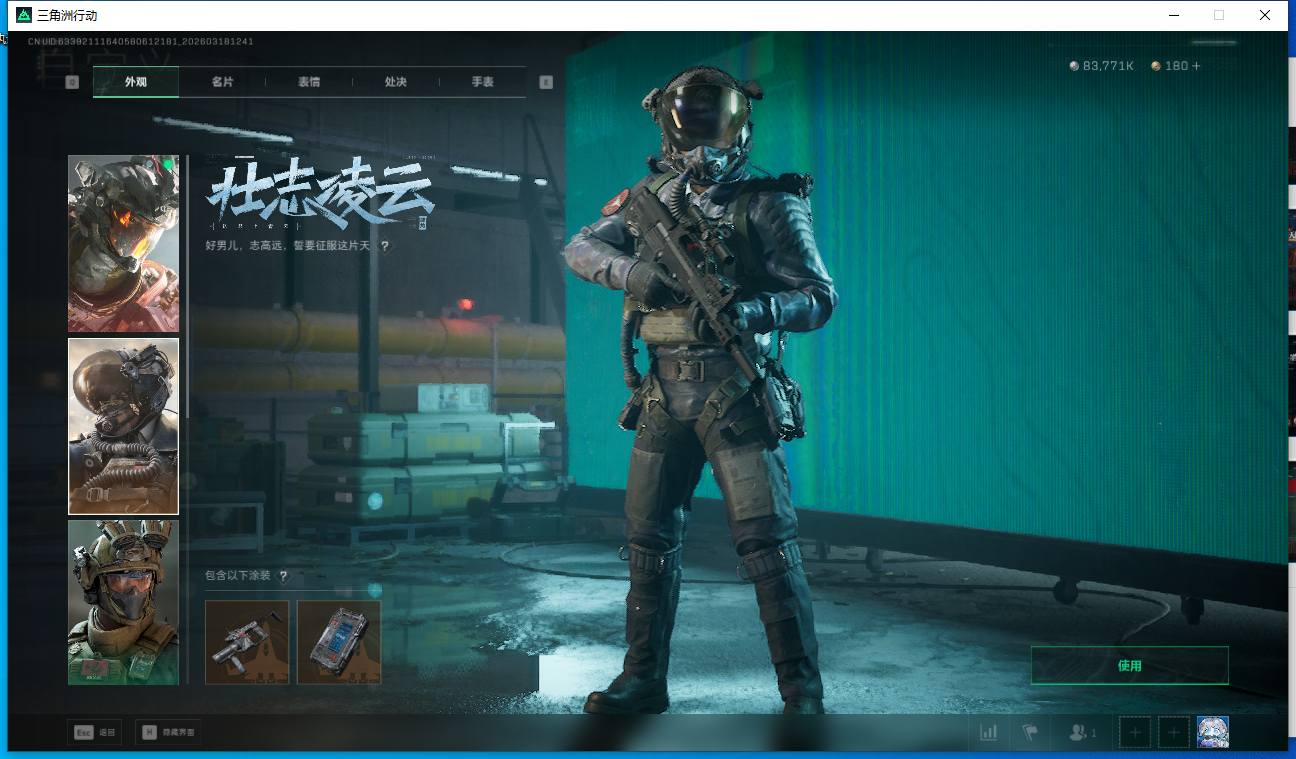This screenshot has width=1296, height=759.
Task: Click the 83,771K currency balance
Action: pyautogui.click(x=1102, y=66)
